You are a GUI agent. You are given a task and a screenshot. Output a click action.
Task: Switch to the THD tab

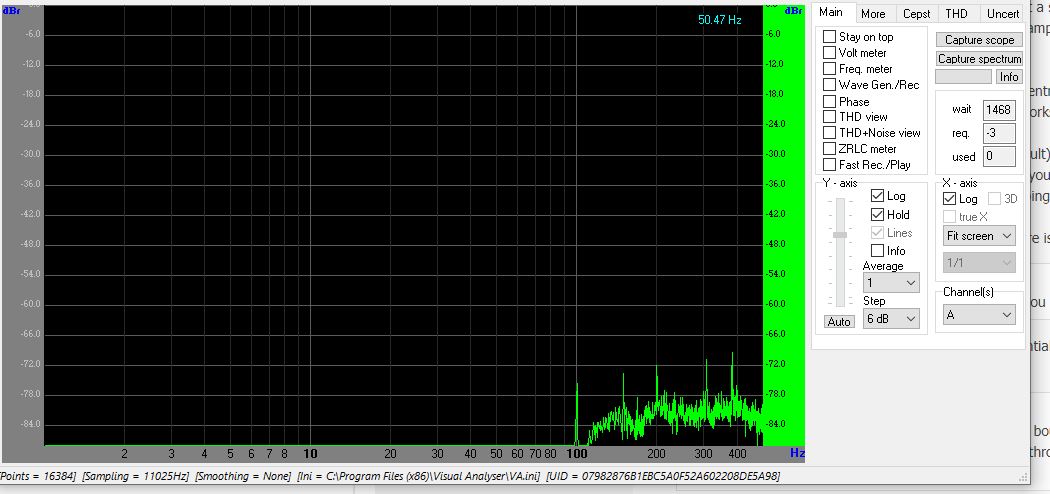[x=956, y=13]
